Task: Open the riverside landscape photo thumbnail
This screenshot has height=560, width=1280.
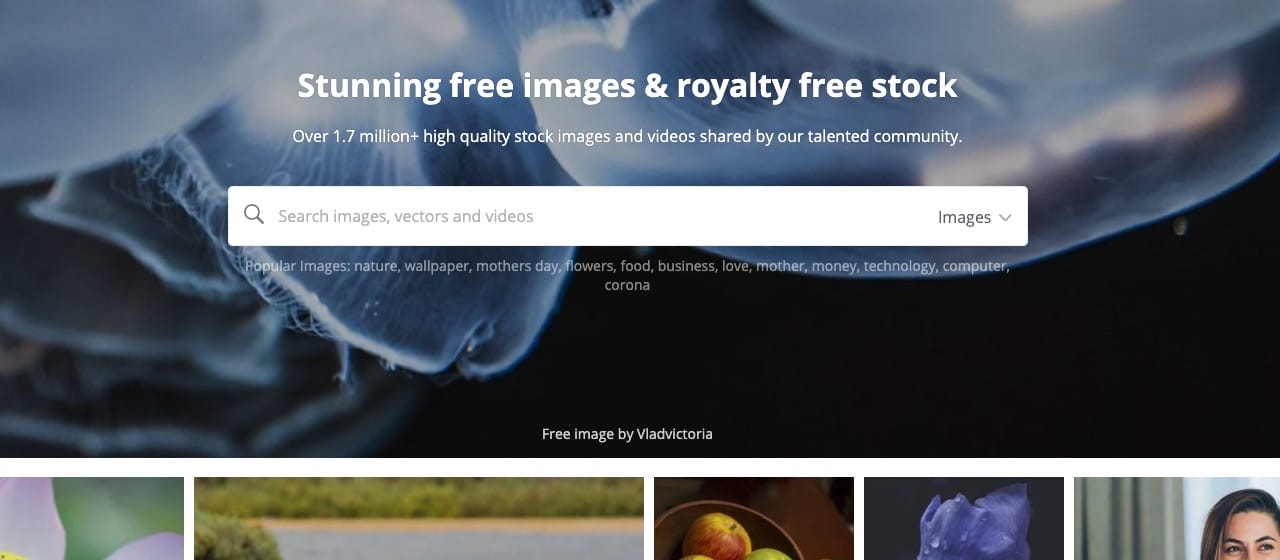Action: 419,518
